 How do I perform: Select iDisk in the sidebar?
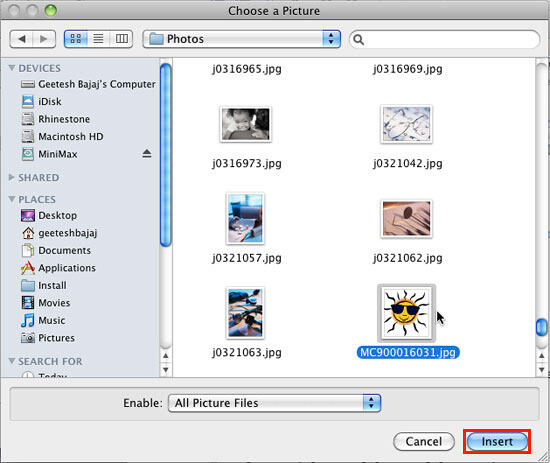(41, 101)
